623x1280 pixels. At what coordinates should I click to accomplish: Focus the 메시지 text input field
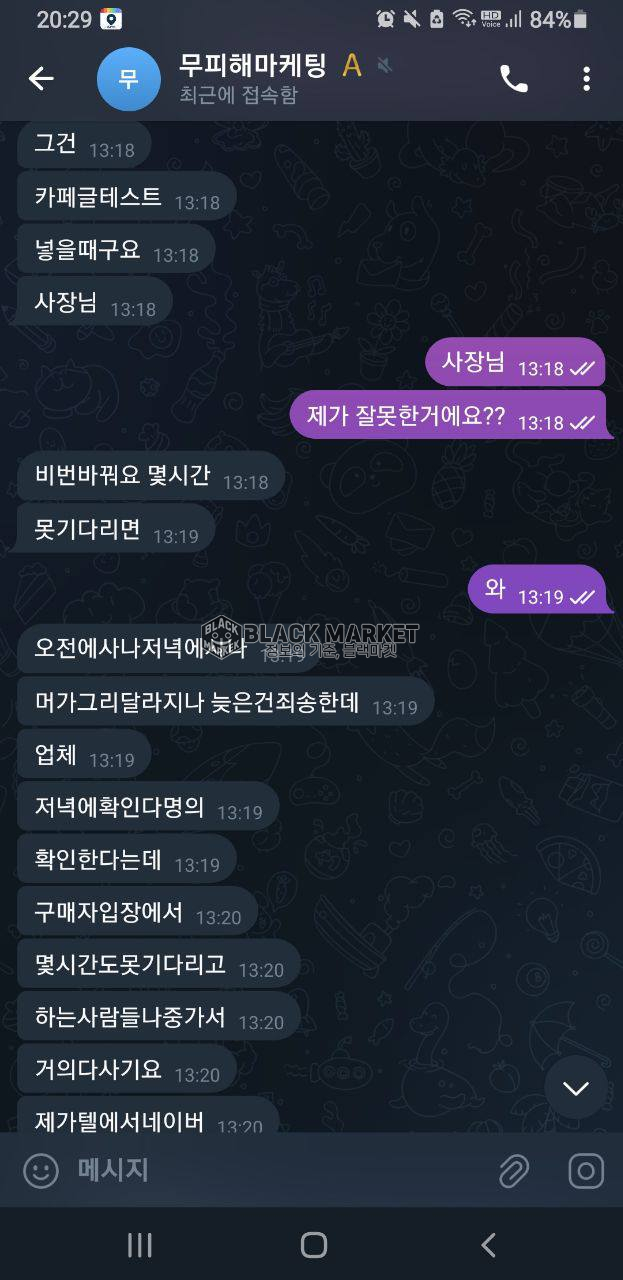click(280, 1170)
